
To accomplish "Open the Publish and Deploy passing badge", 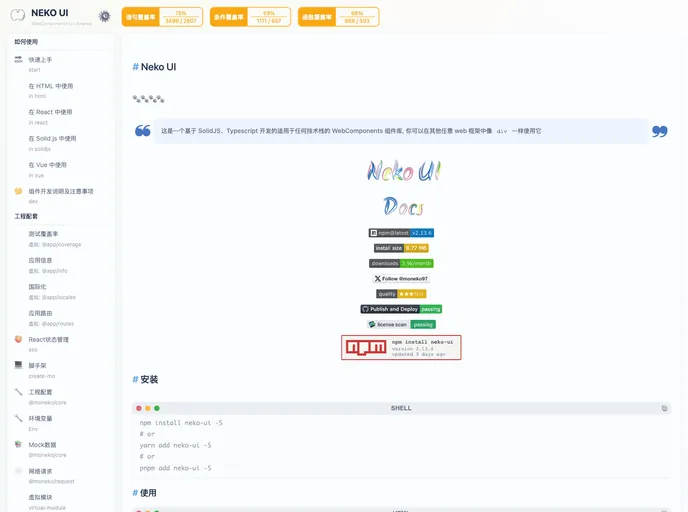I will pos(401,309).
